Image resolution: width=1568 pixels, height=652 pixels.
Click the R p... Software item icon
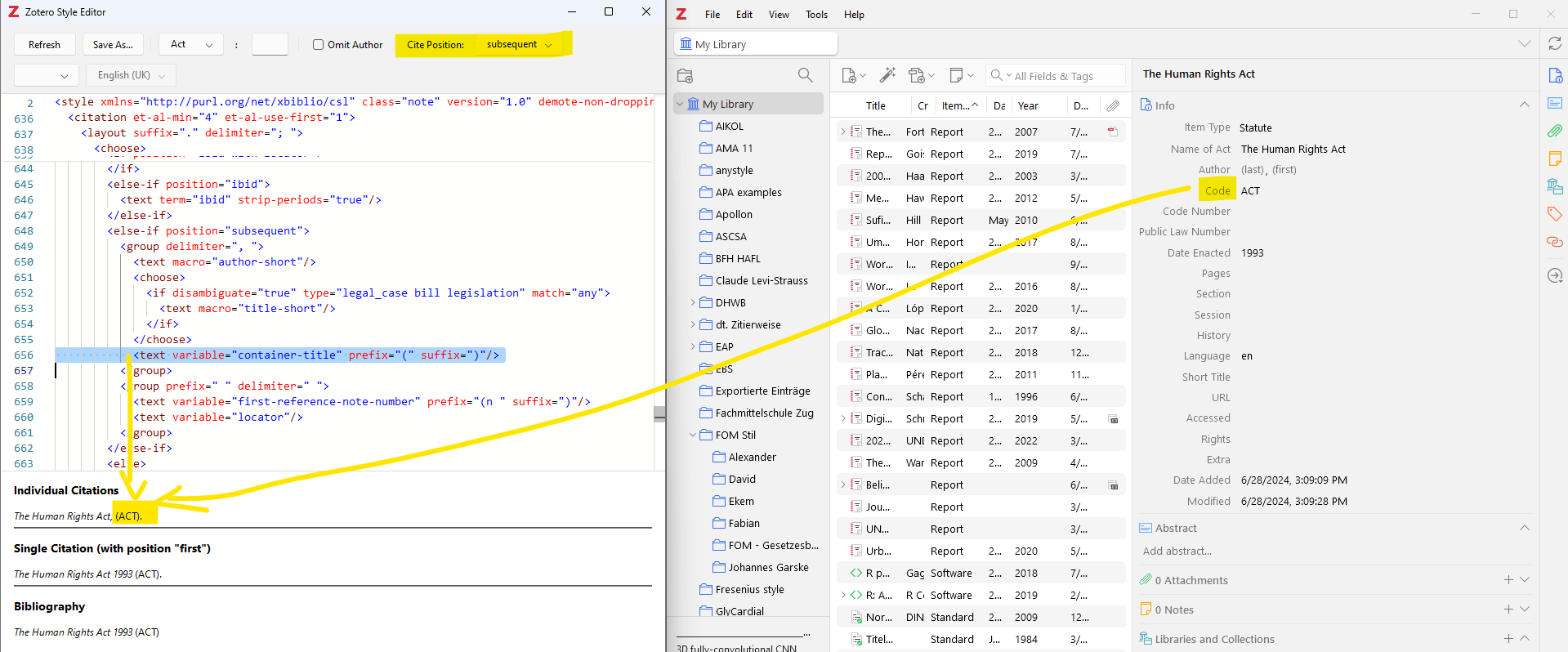856,573
